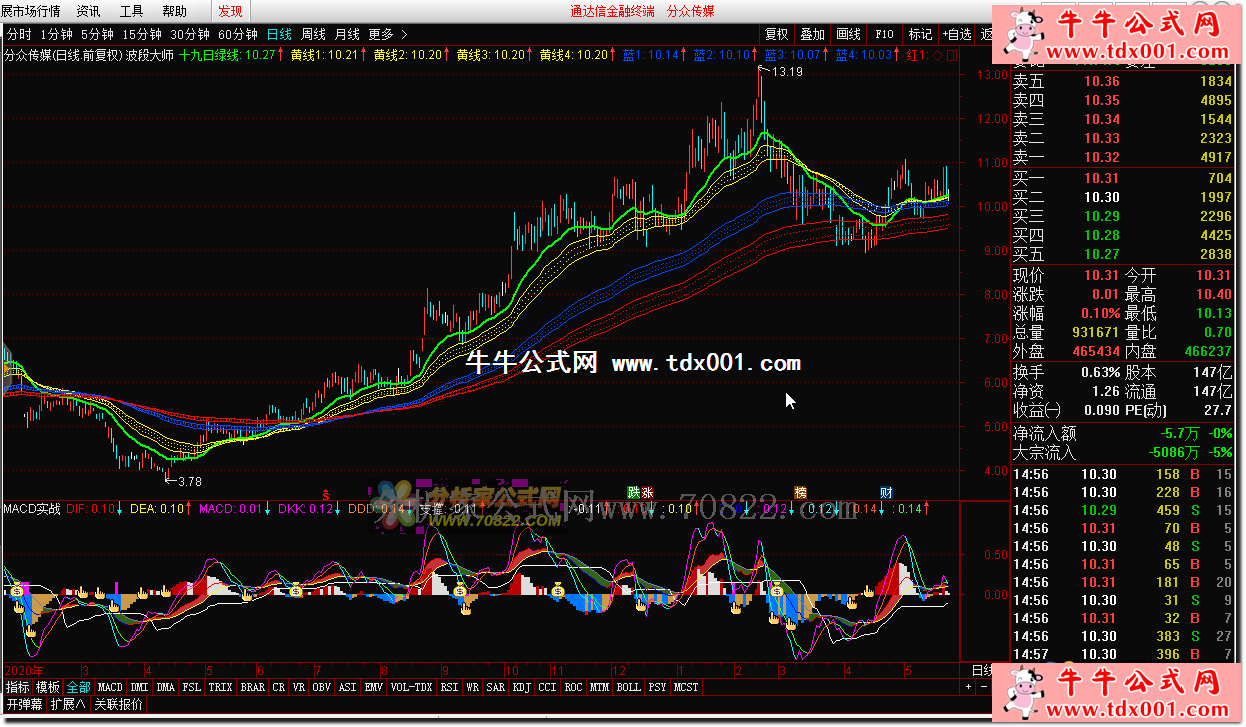Image resolution: width=1246 pixels, height=727 pixels.
Task: Click the red $ marker on the chart
Action: pos(324,493)
